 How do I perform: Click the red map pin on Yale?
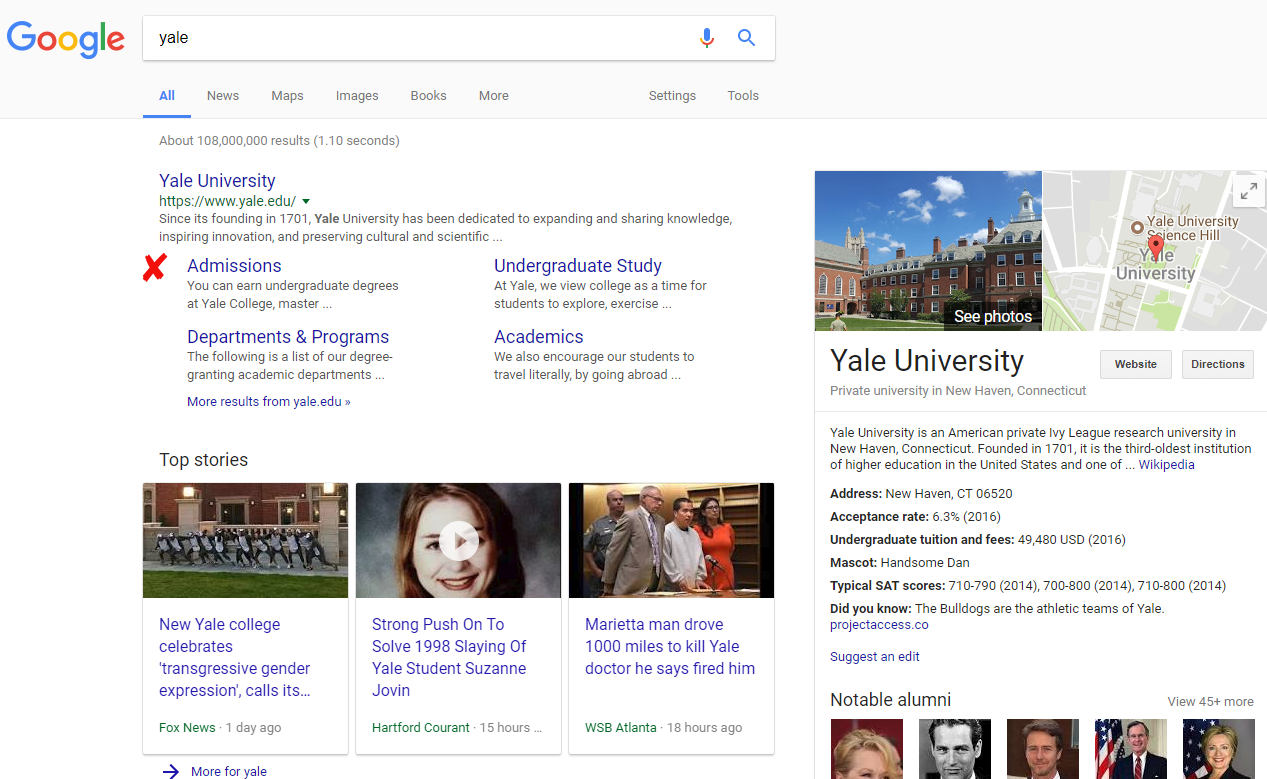(1155, 246)
